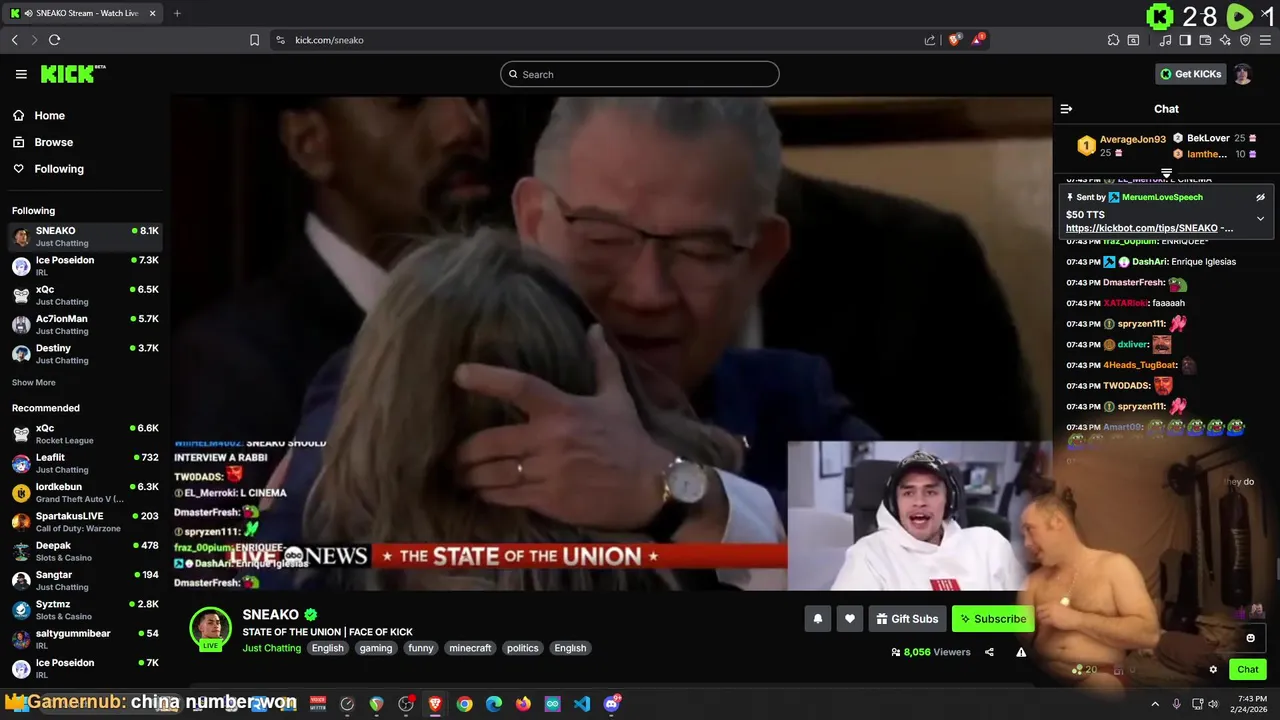
Task: Click the Get KICKs button
Action: pyautogui.click(x=1189, y=74)
